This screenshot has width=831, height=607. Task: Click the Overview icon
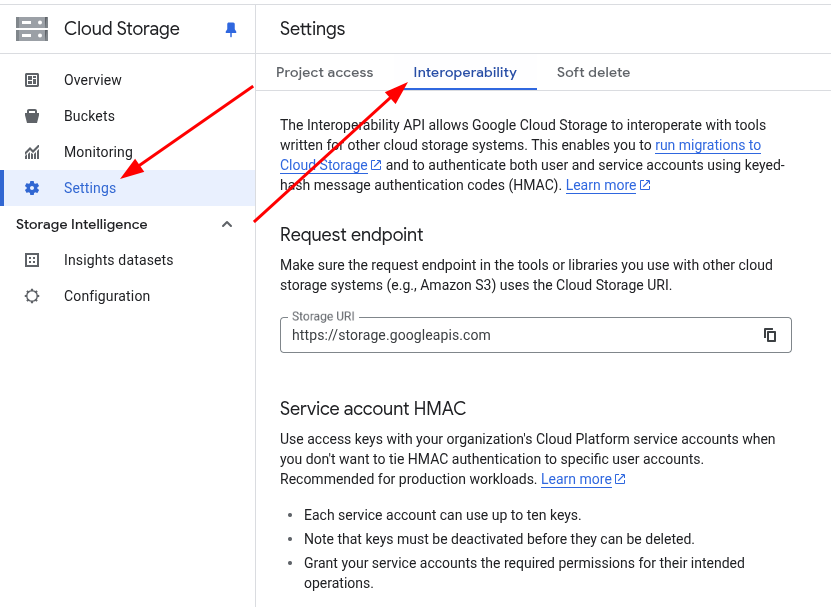tap(31, 79)
